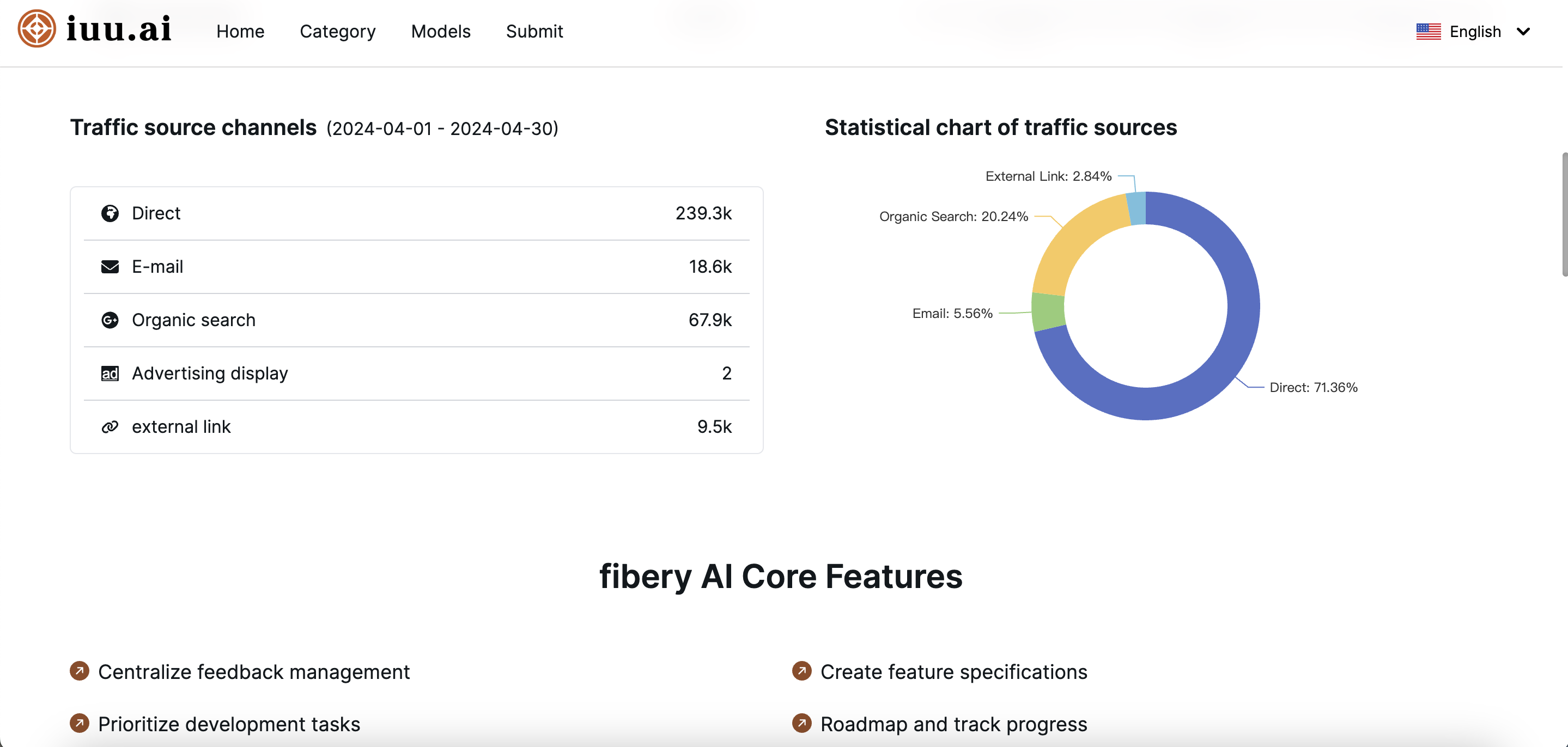1568x747 pixels.
Task: Expand the English language dropdown
Action: (1475, 32)
